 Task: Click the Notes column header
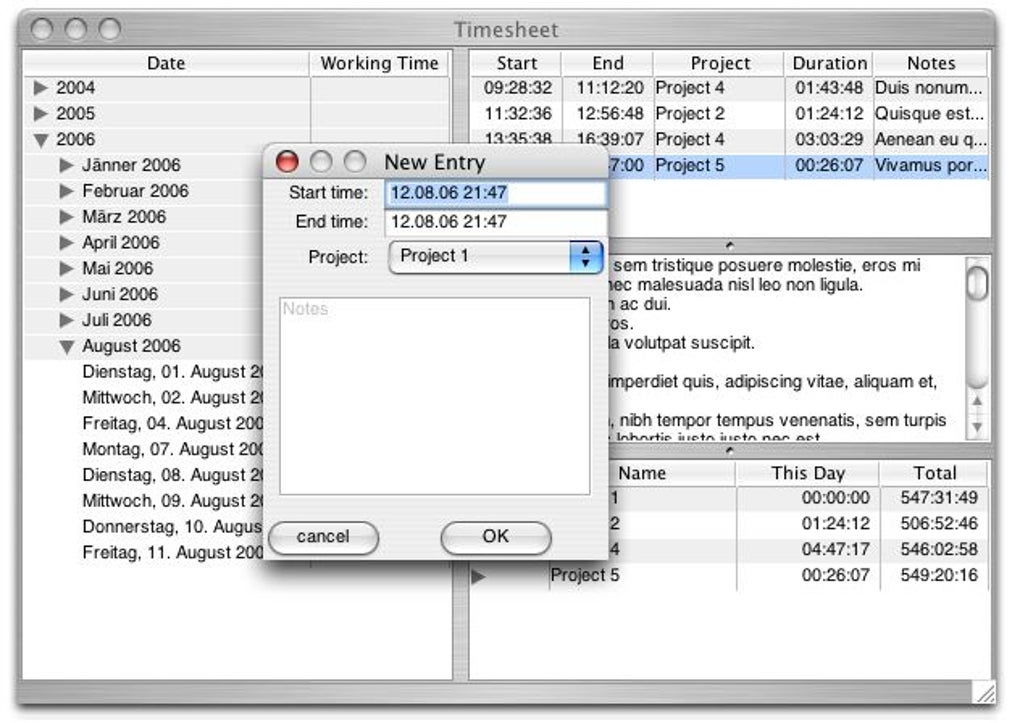click(931, 63)
